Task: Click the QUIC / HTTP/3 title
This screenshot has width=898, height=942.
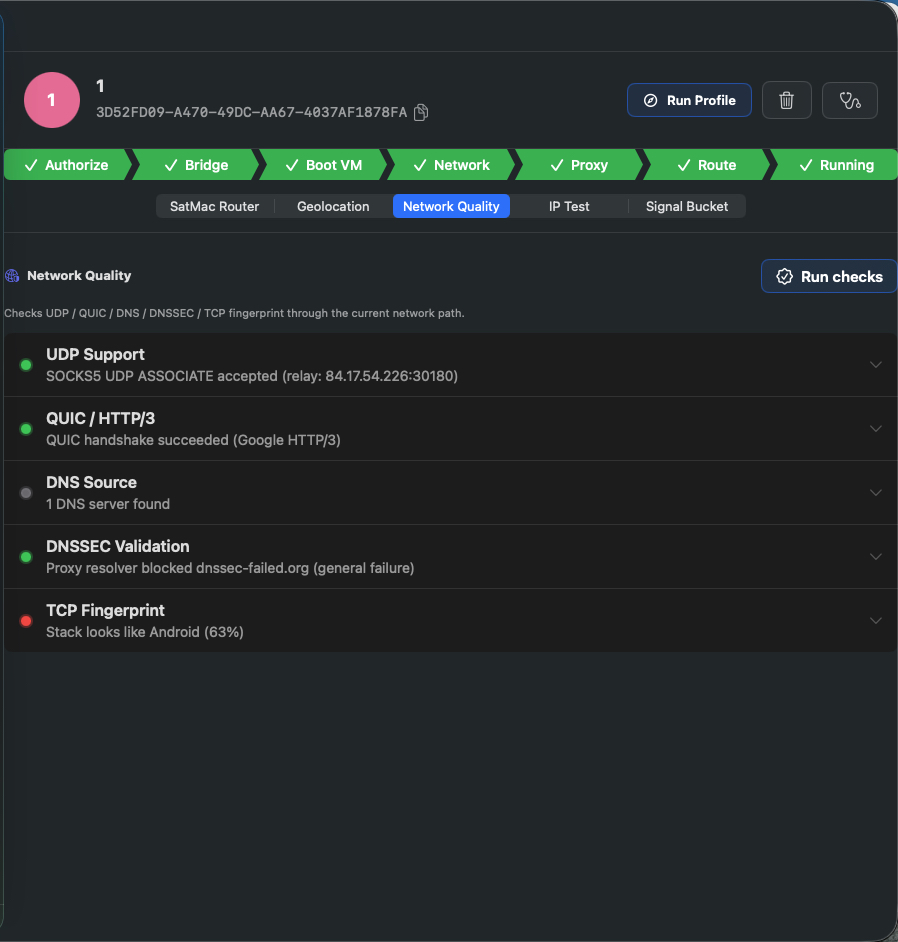Action: pos(100,418)
